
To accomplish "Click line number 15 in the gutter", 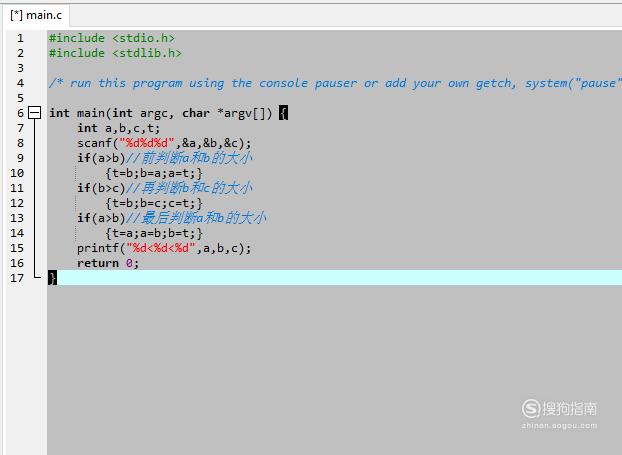I will 17,248.
